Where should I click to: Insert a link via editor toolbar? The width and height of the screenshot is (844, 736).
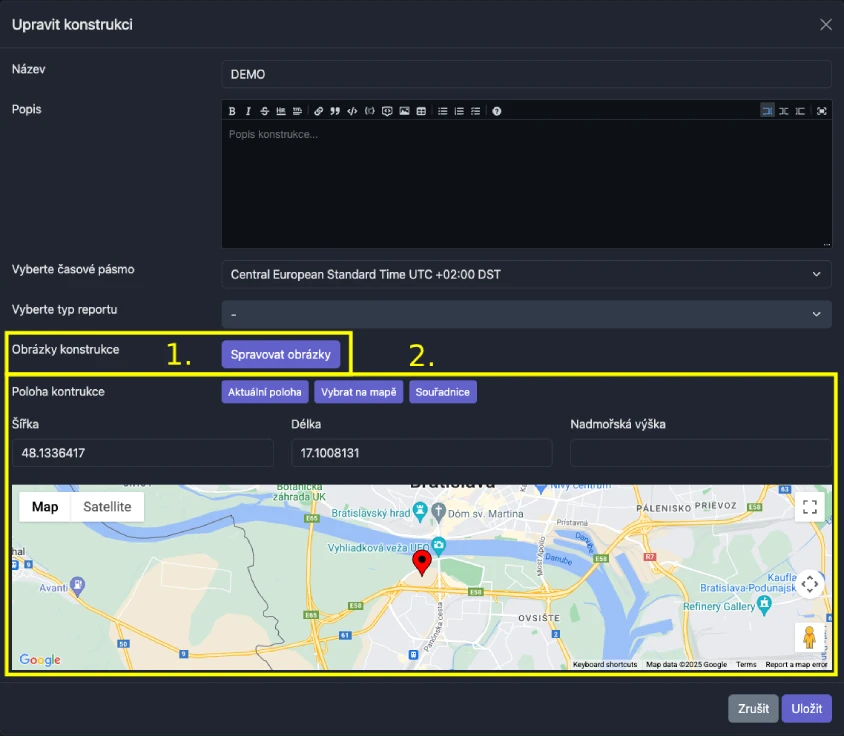(319, 111)
